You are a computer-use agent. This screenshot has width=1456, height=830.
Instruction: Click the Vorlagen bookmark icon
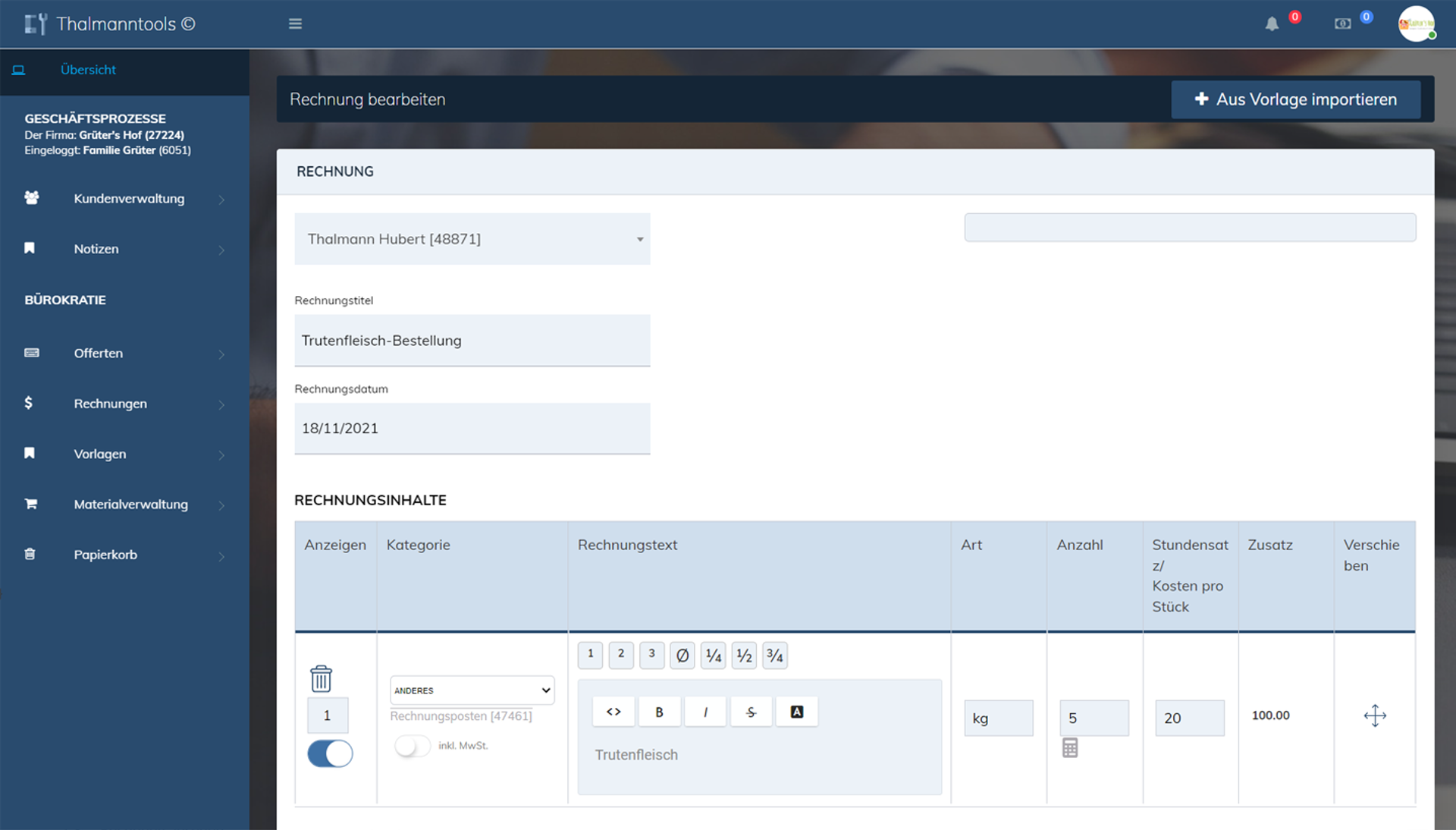click(30, 453)
